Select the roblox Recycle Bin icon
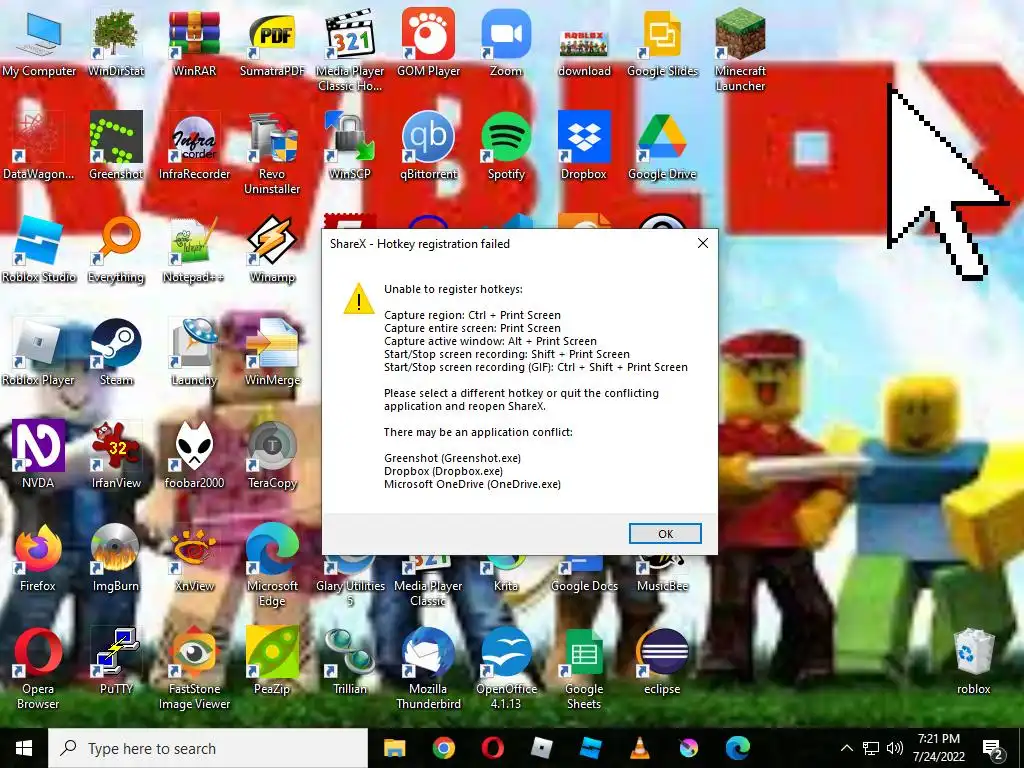 (973, 661)
